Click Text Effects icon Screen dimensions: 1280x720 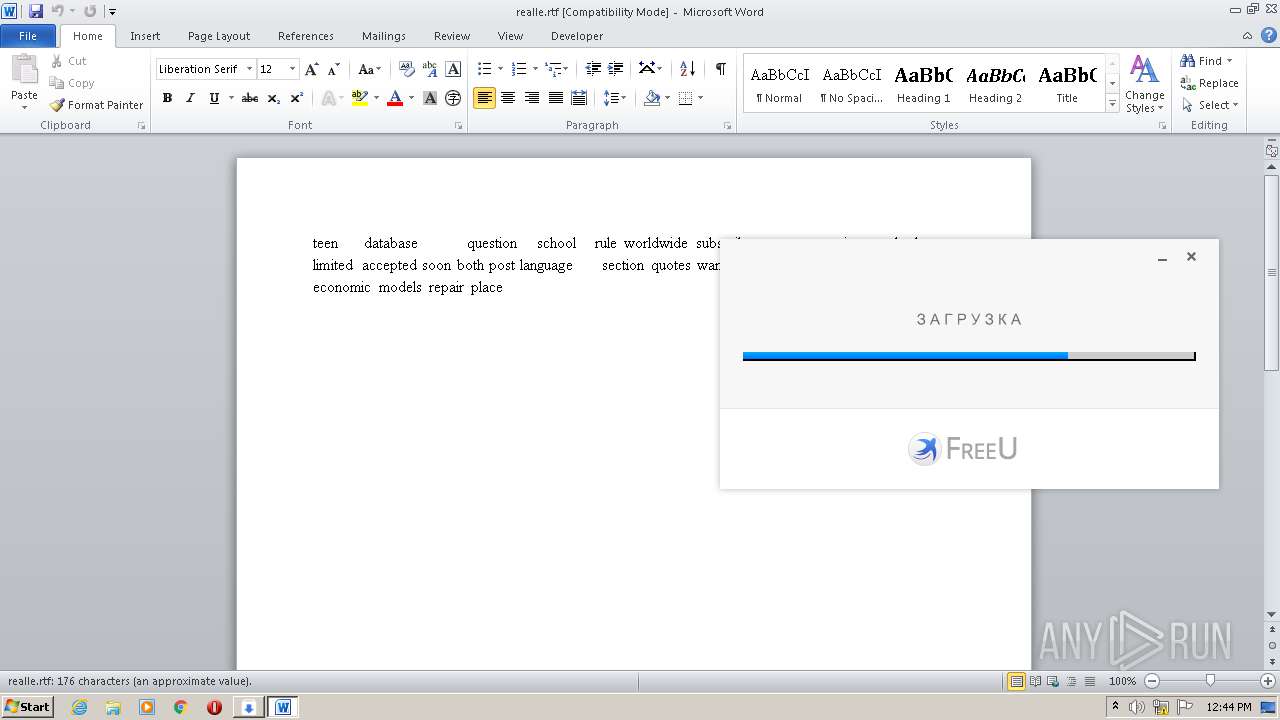(327, 98)
